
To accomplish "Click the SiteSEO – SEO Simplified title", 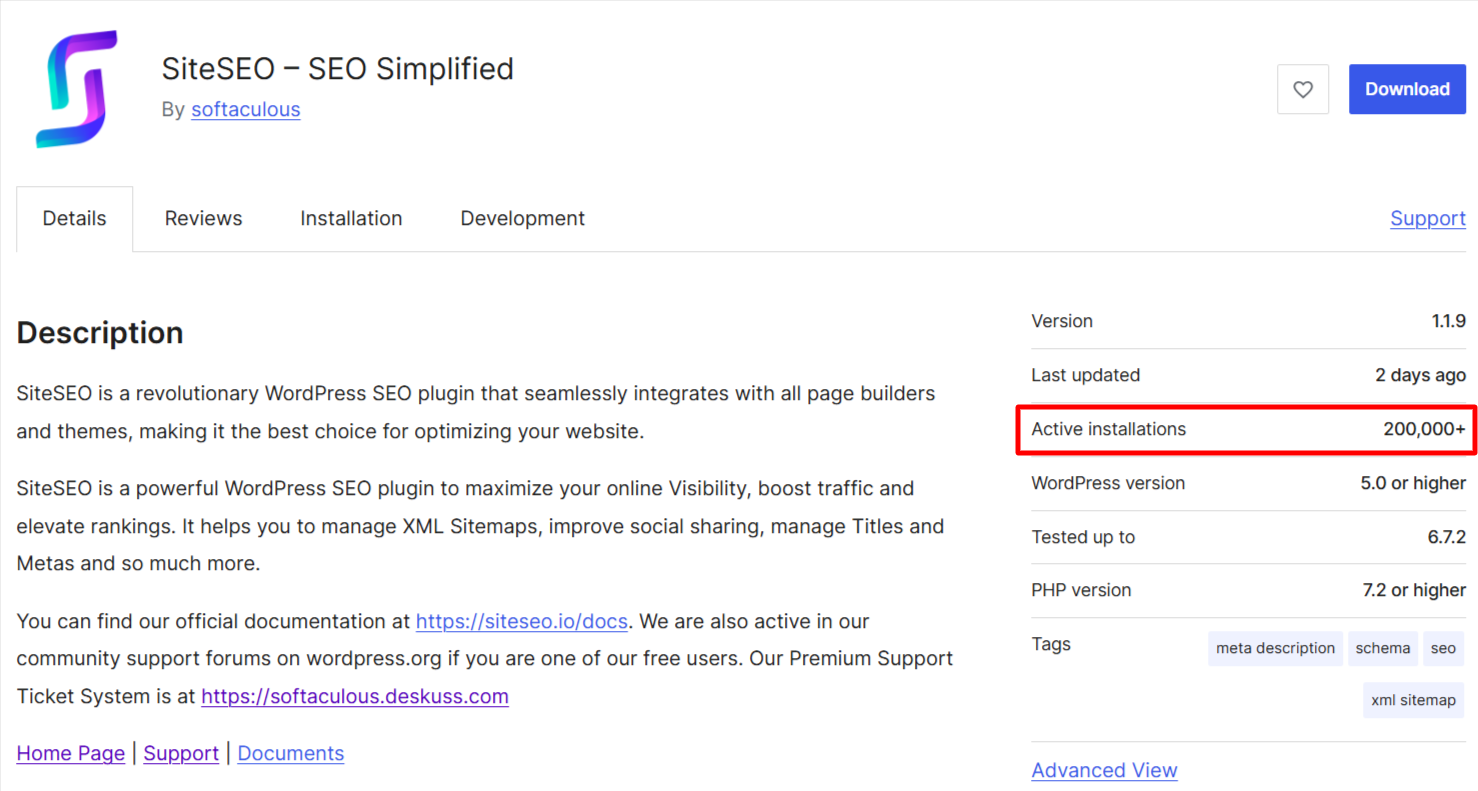I will [338, 69].
